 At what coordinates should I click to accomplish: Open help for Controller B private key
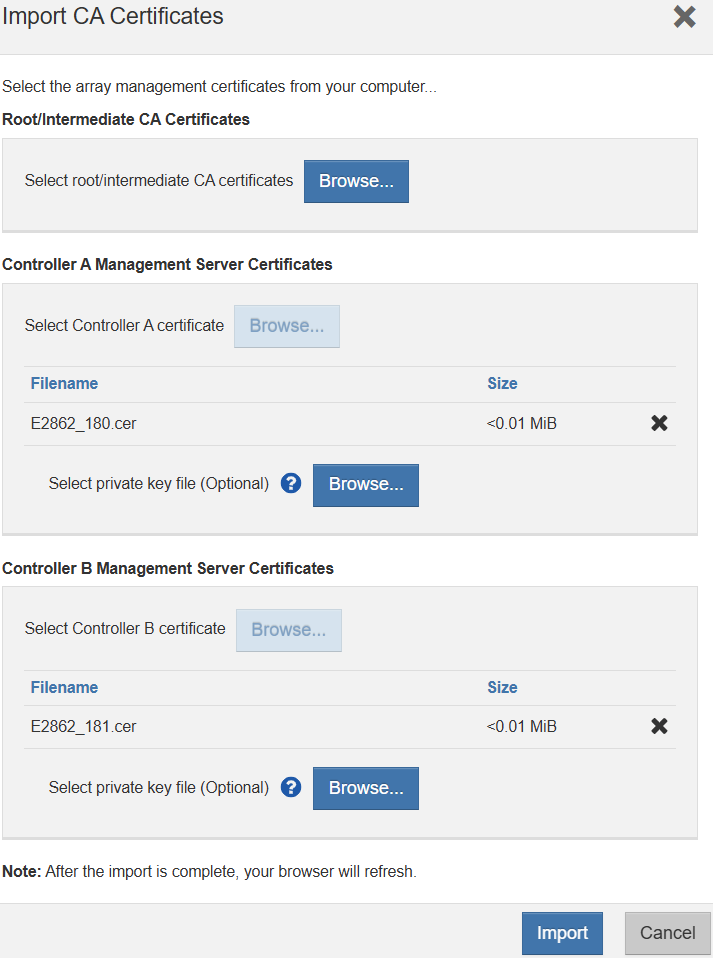pos(291,787)
